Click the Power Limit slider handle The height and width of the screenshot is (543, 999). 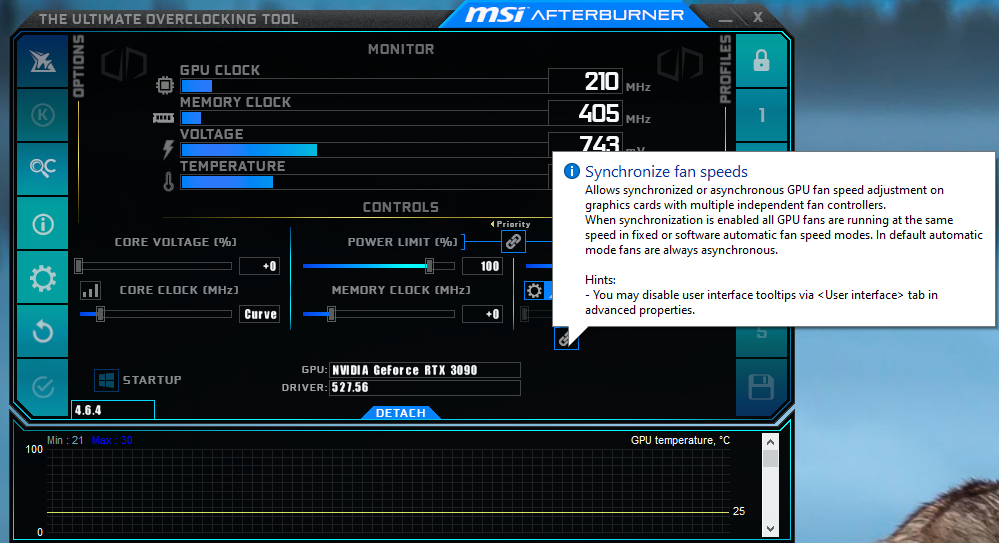(x=429, y=266)
